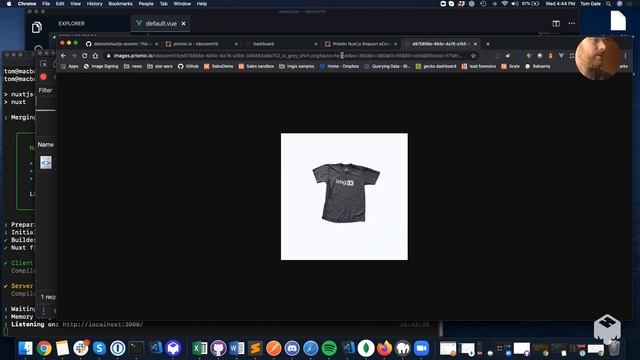Open a new Chrome tab

487,44
